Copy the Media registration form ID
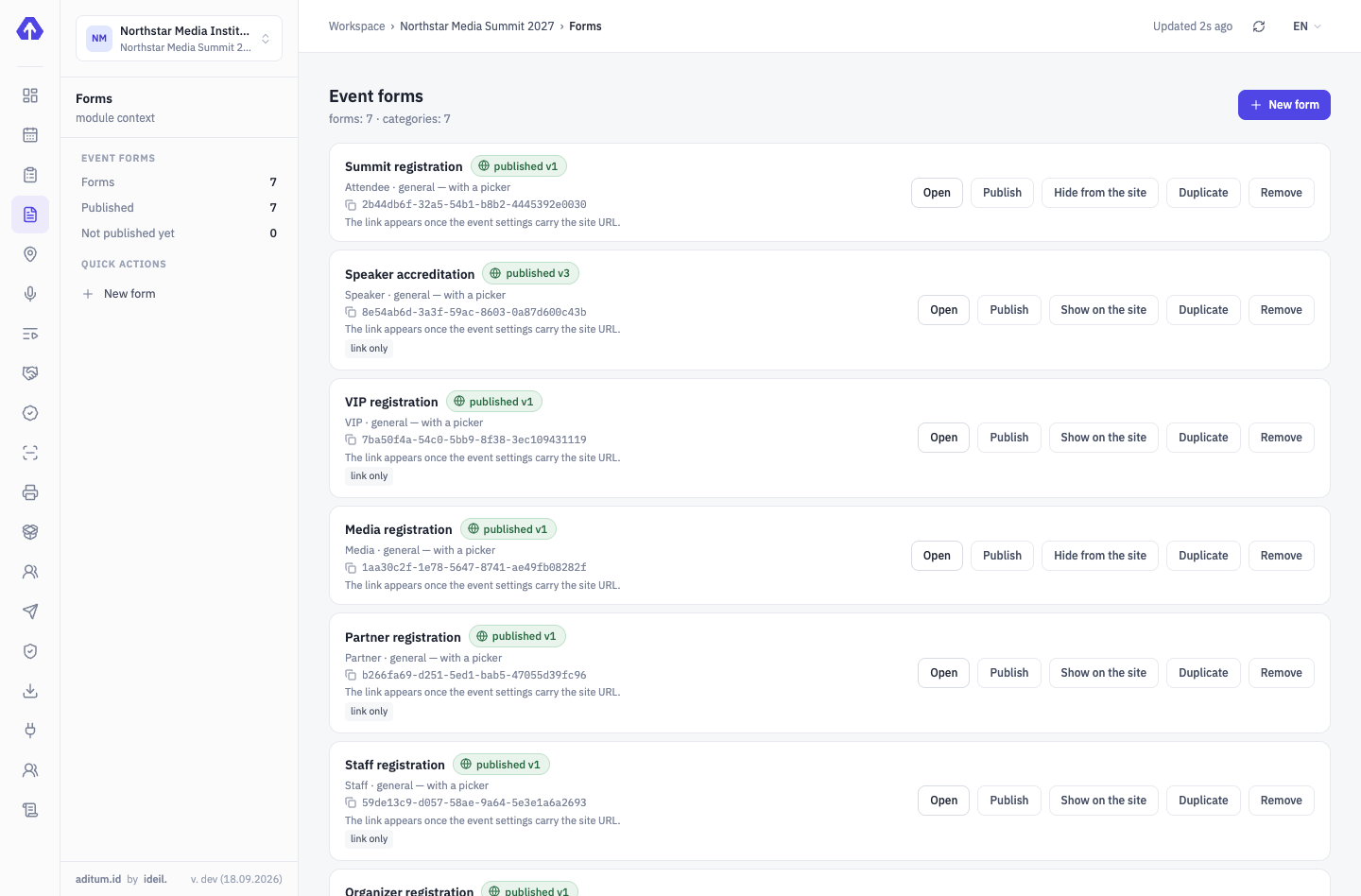Viewport: 1361px width, 896px height. tap(351, 568)
